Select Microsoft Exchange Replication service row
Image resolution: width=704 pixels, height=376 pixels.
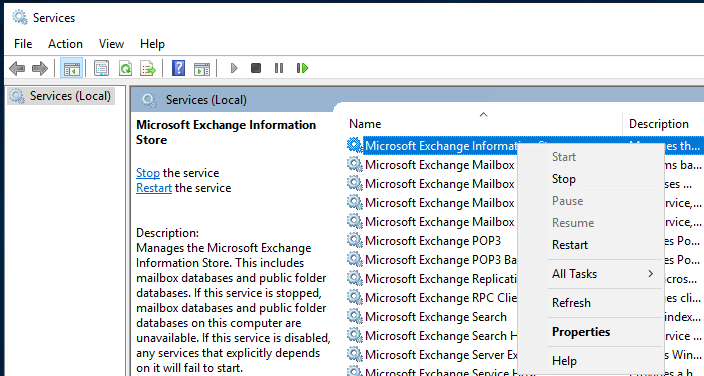[440, 279]
